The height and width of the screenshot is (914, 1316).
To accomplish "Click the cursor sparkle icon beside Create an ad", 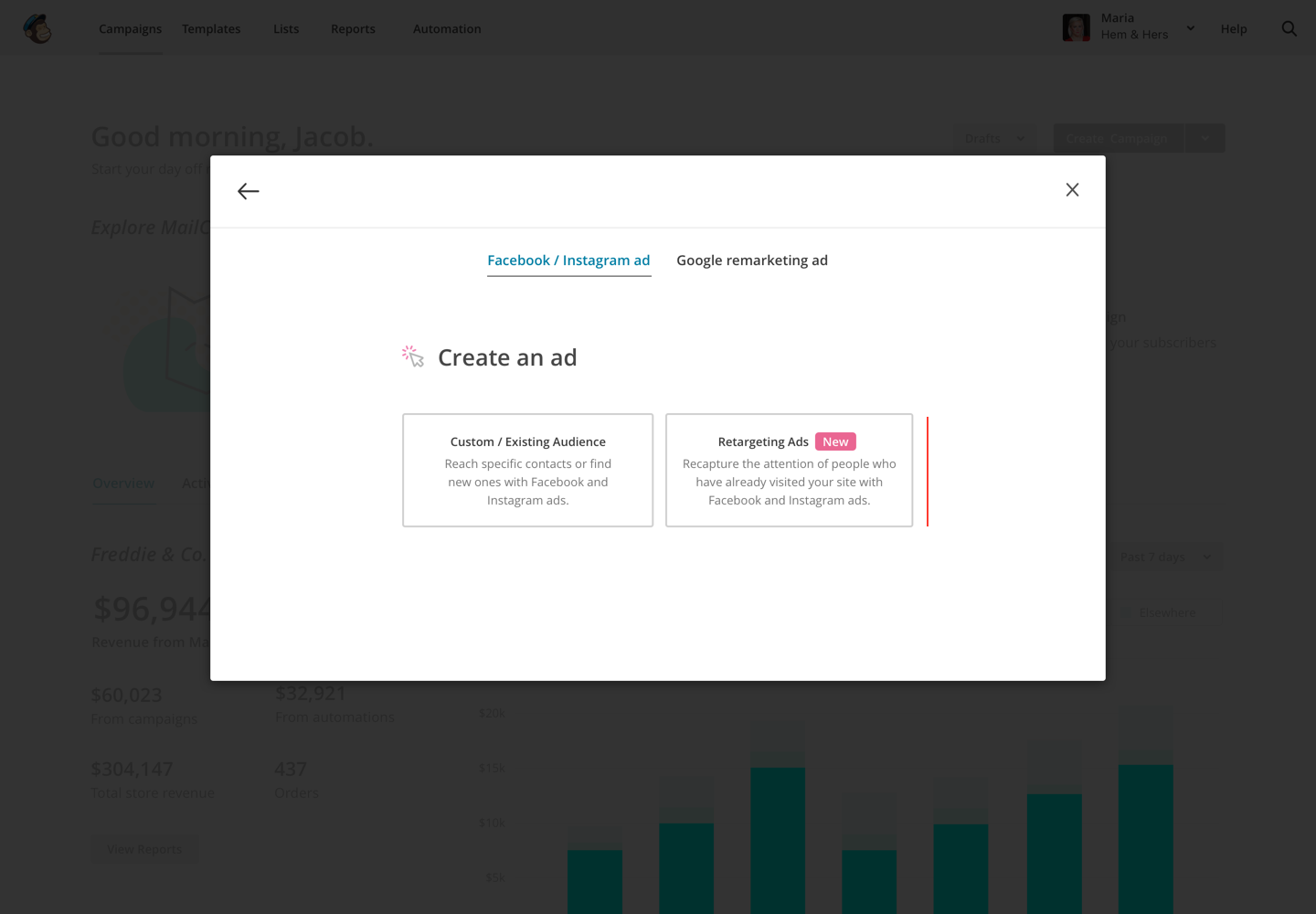I will click(x=413, y=356).
